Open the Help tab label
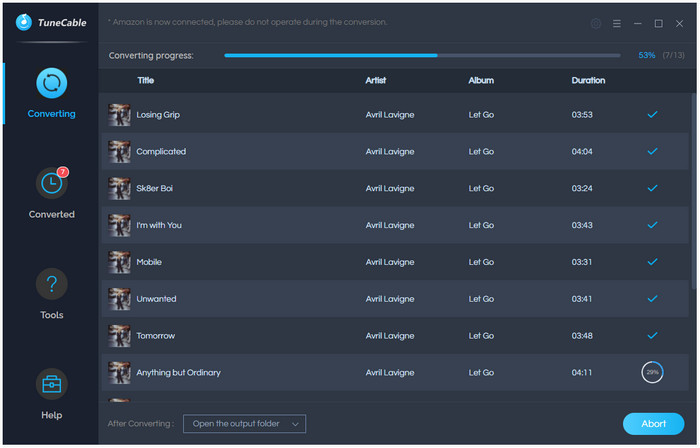 coord(51,415)
